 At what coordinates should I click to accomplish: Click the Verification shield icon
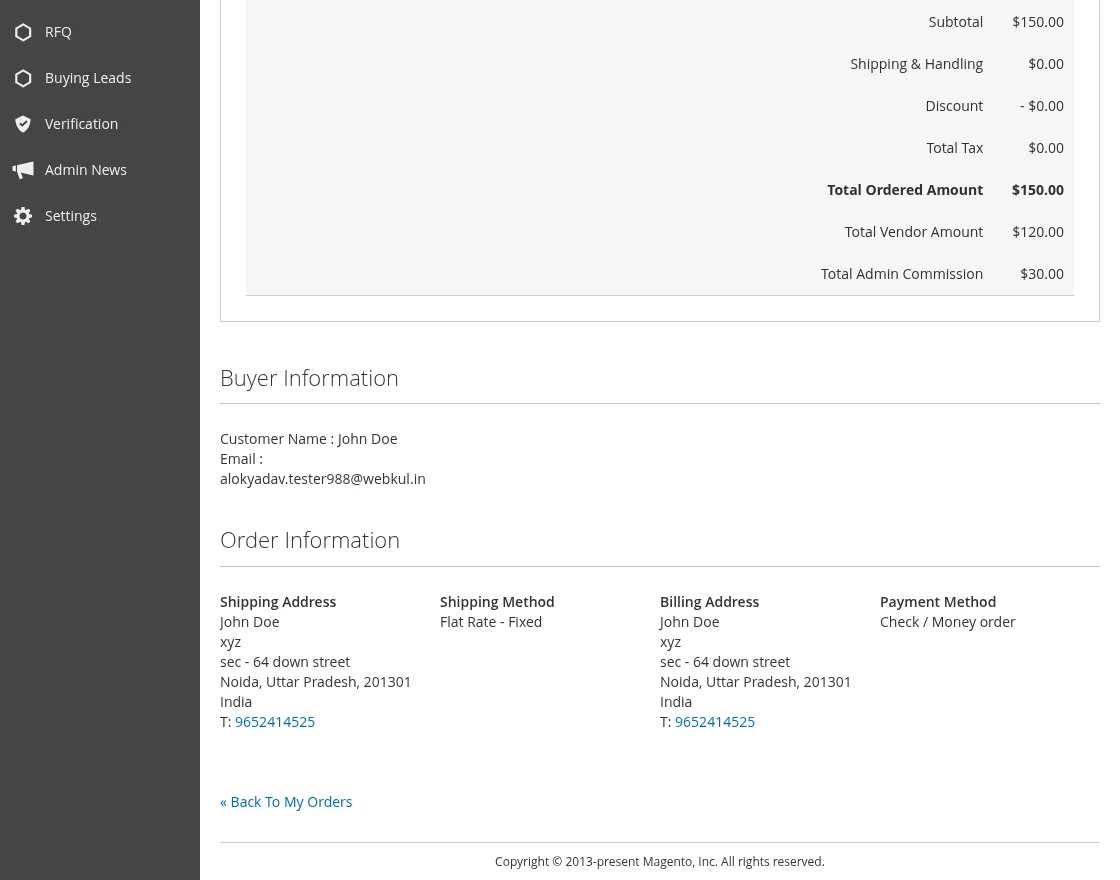click(x=23, y=124)
